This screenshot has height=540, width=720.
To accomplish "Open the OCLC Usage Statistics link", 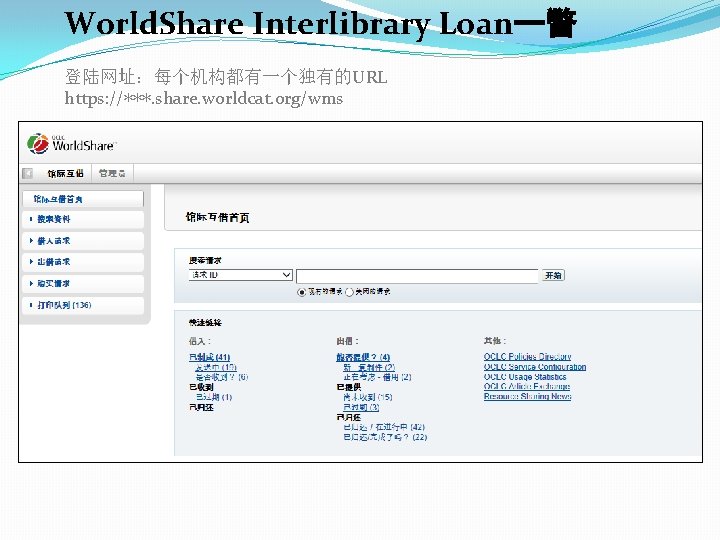I will click(525, 377).
